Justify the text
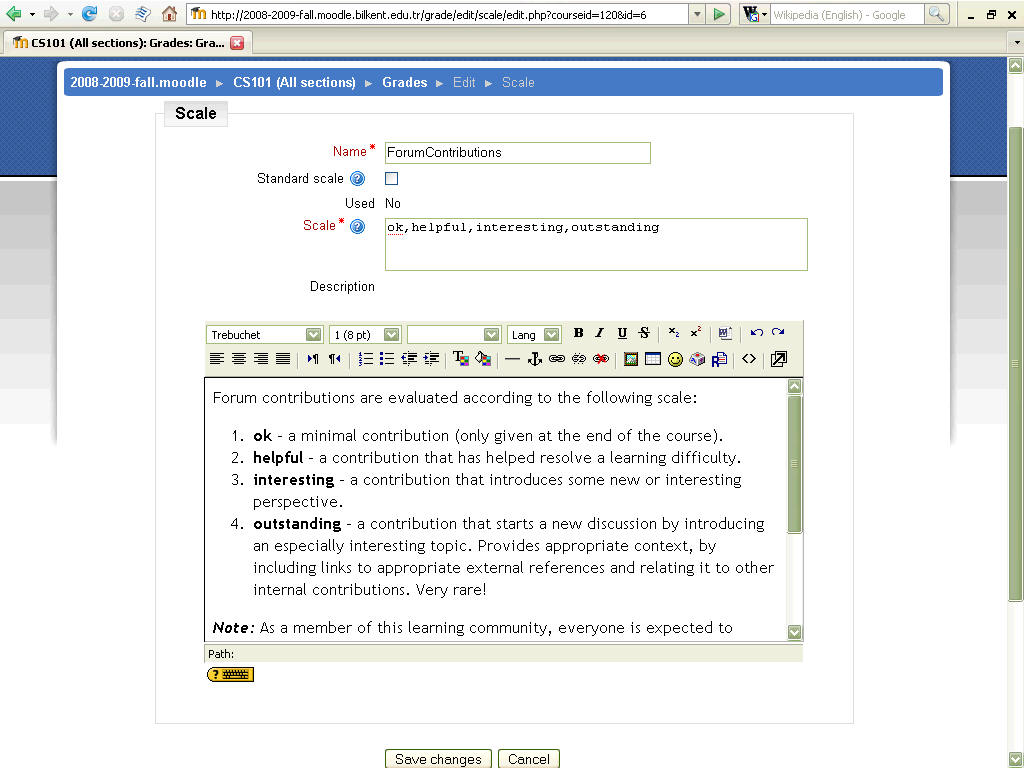1024x768 pixels. coord(283,359)
